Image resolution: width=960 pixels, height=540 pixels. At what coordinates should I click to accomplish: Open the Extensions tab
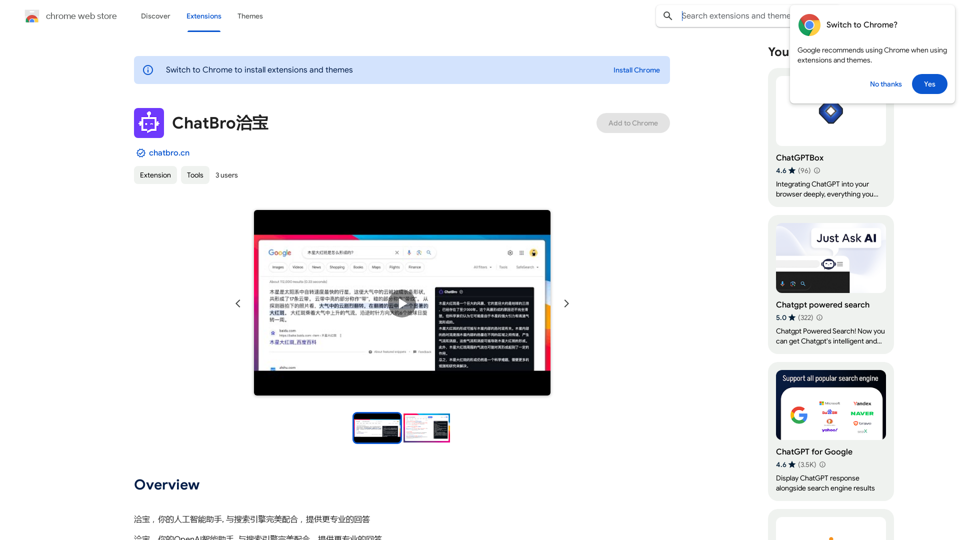tap(203, 16)
